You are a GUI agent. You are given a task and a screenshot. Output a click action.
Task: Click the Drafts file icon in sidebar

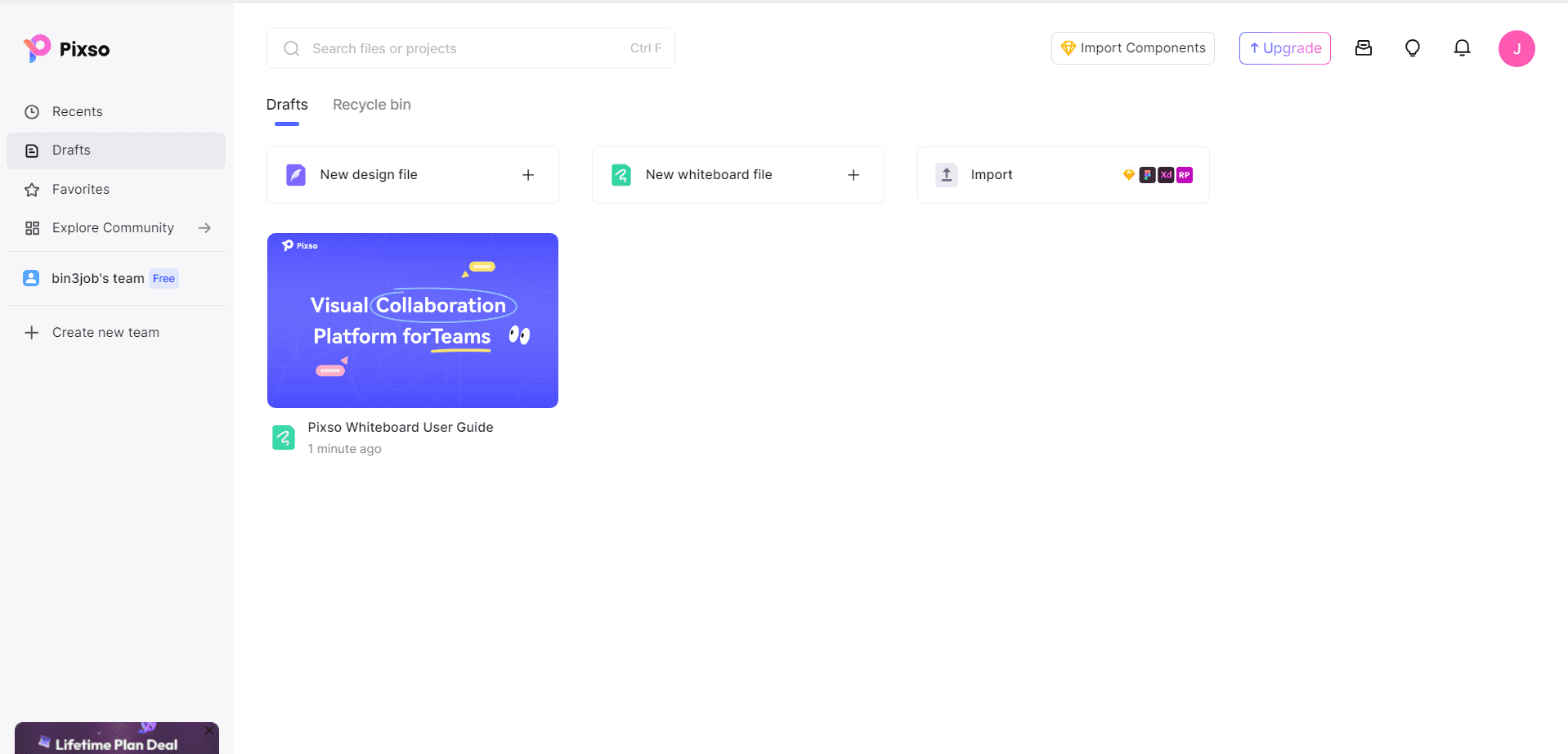point(32,150)
